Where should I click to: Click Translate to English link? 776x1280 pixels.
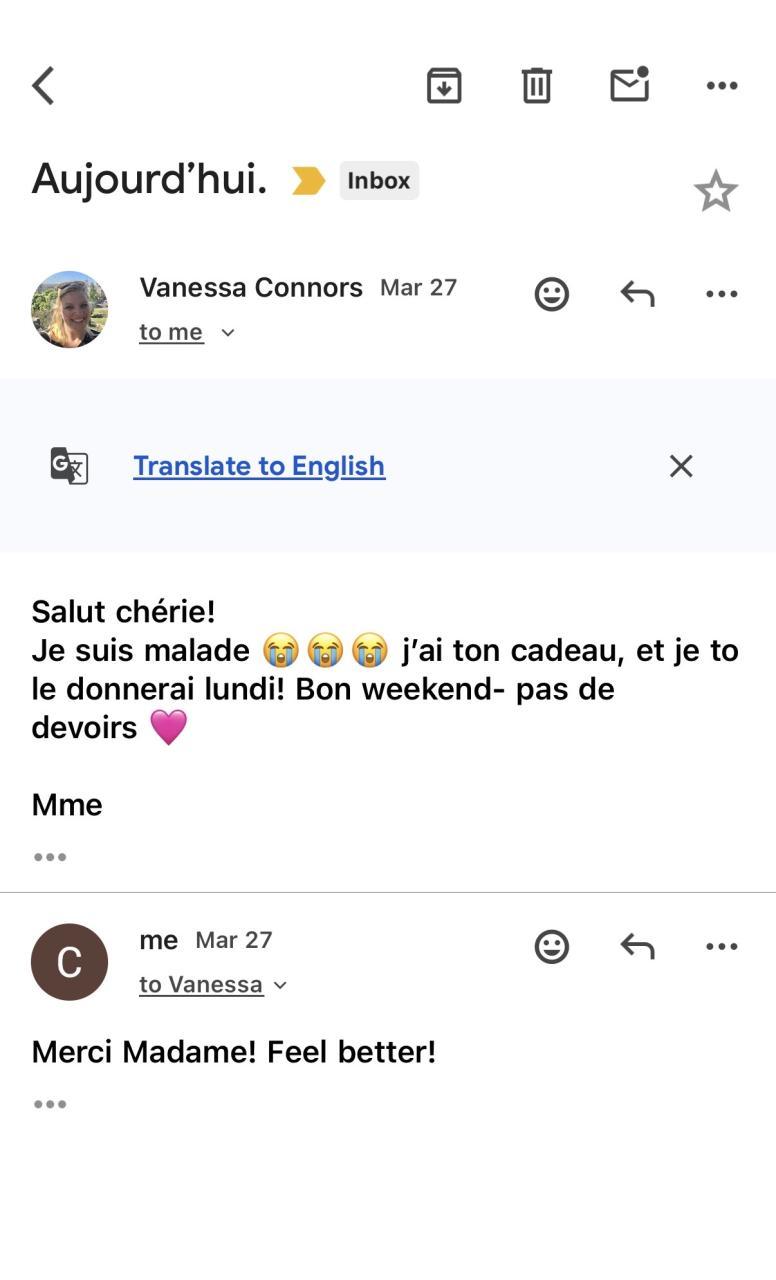(259, 466)
